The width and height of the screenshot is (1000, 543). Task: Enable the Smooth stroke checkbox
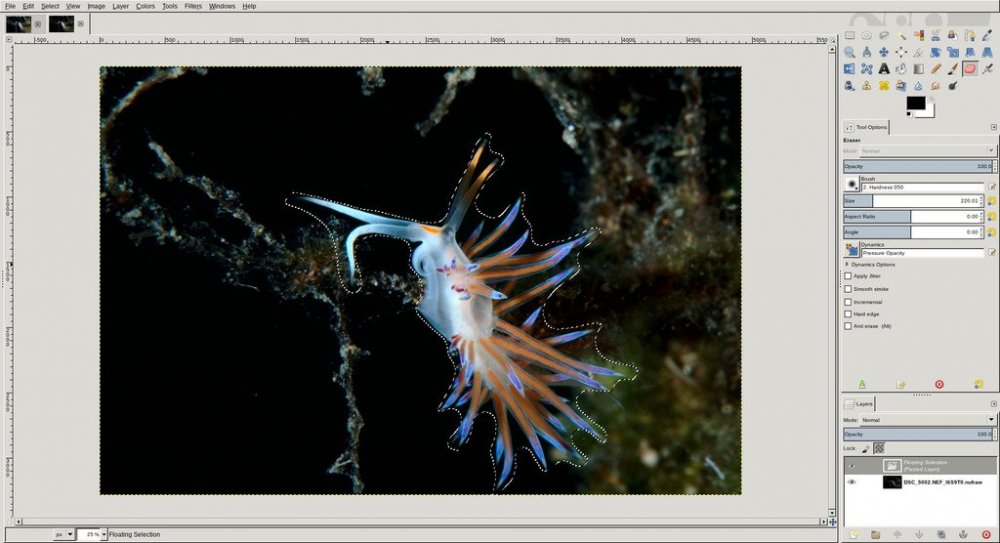point(848,289)
